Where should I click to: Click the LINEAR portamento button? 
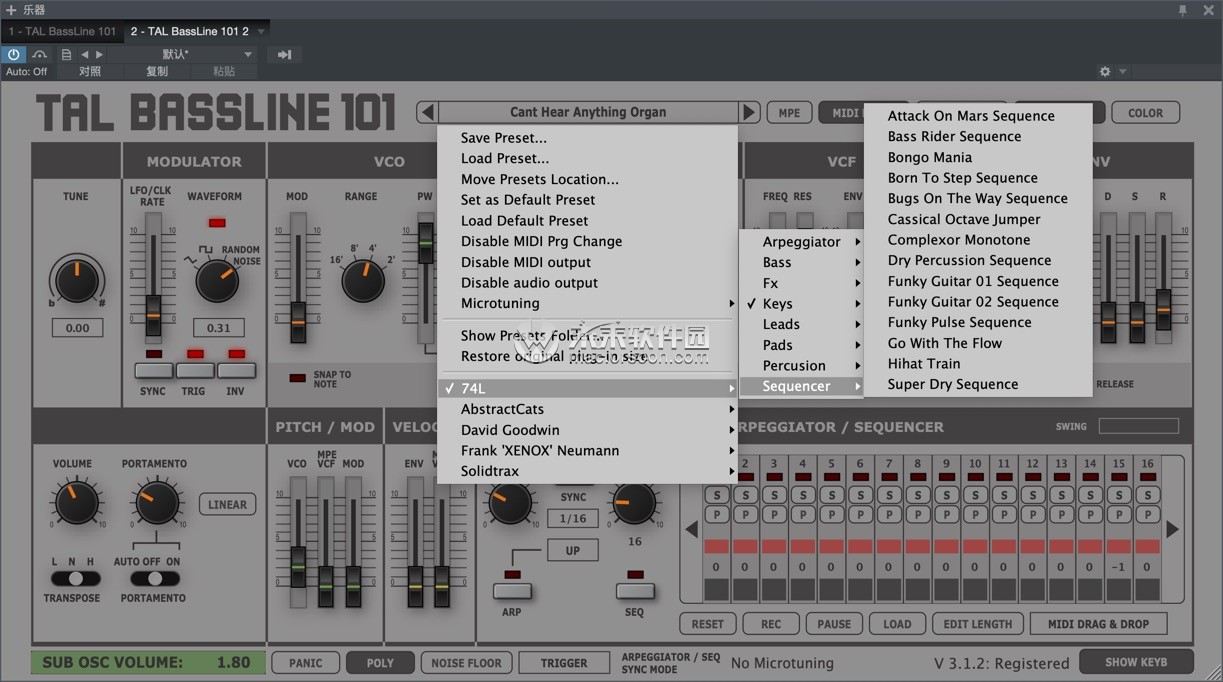(227, 505)
